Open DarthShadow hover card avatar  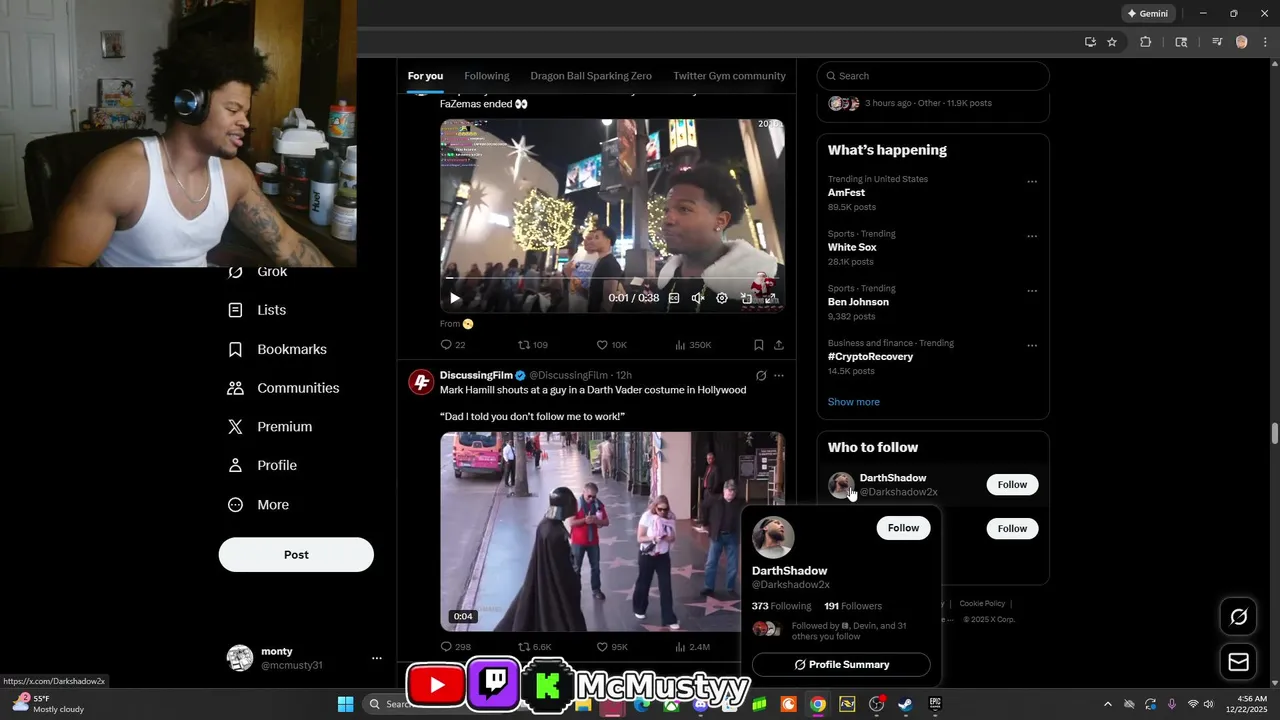click(773, 538)
